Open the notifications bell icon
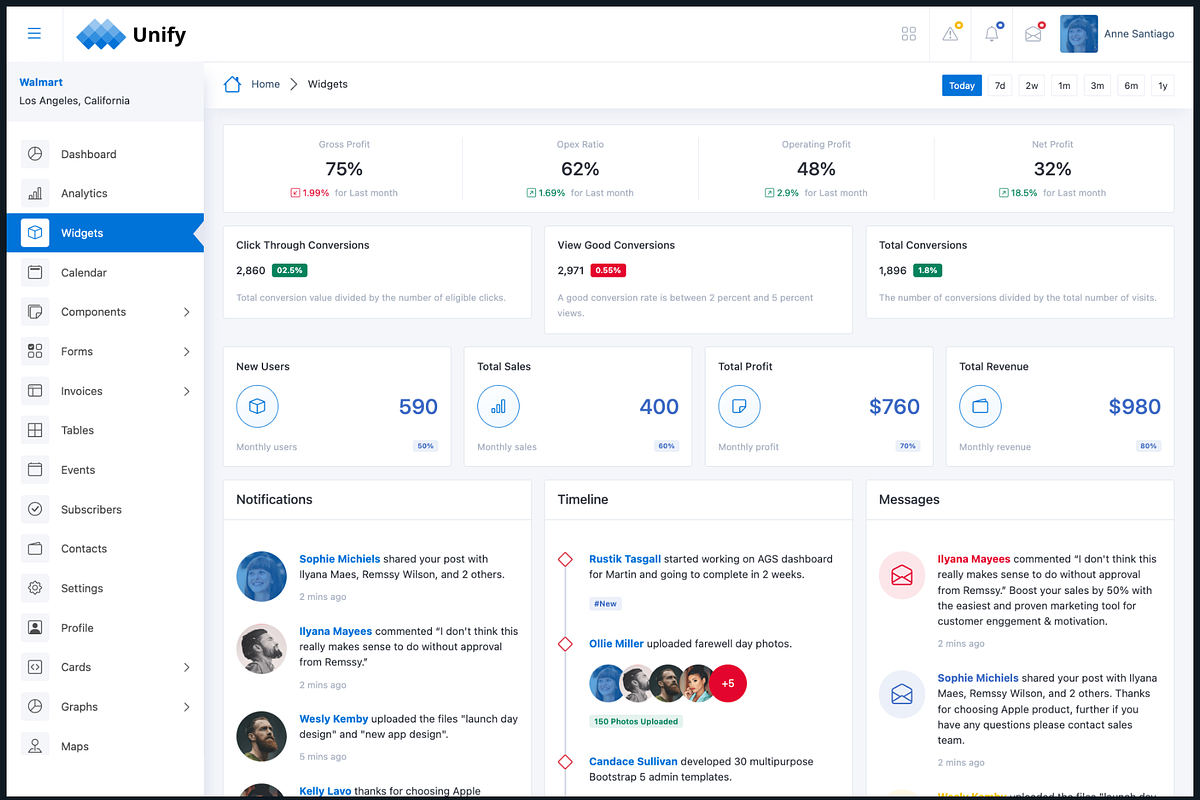This screenshot has height=800, width=1200. [x=991, y=33]
